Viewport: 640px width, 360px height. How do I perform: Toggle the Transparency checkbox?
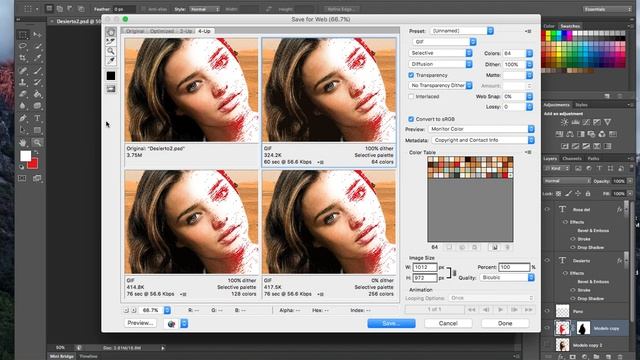pos(411,75)
